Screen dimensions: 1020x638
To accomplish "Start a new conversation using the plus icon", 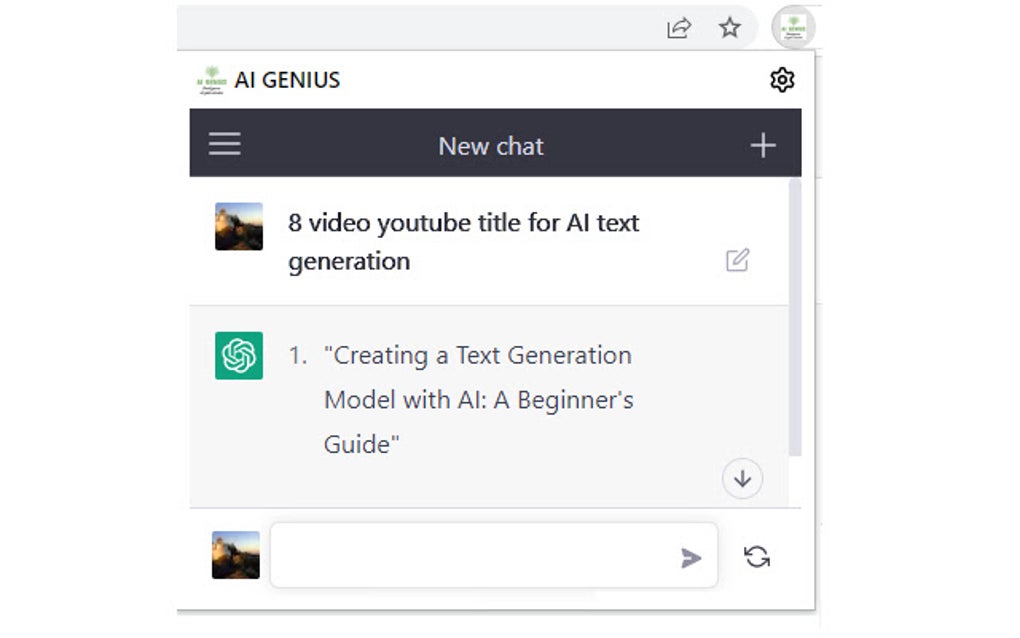I will click(763, 144).
